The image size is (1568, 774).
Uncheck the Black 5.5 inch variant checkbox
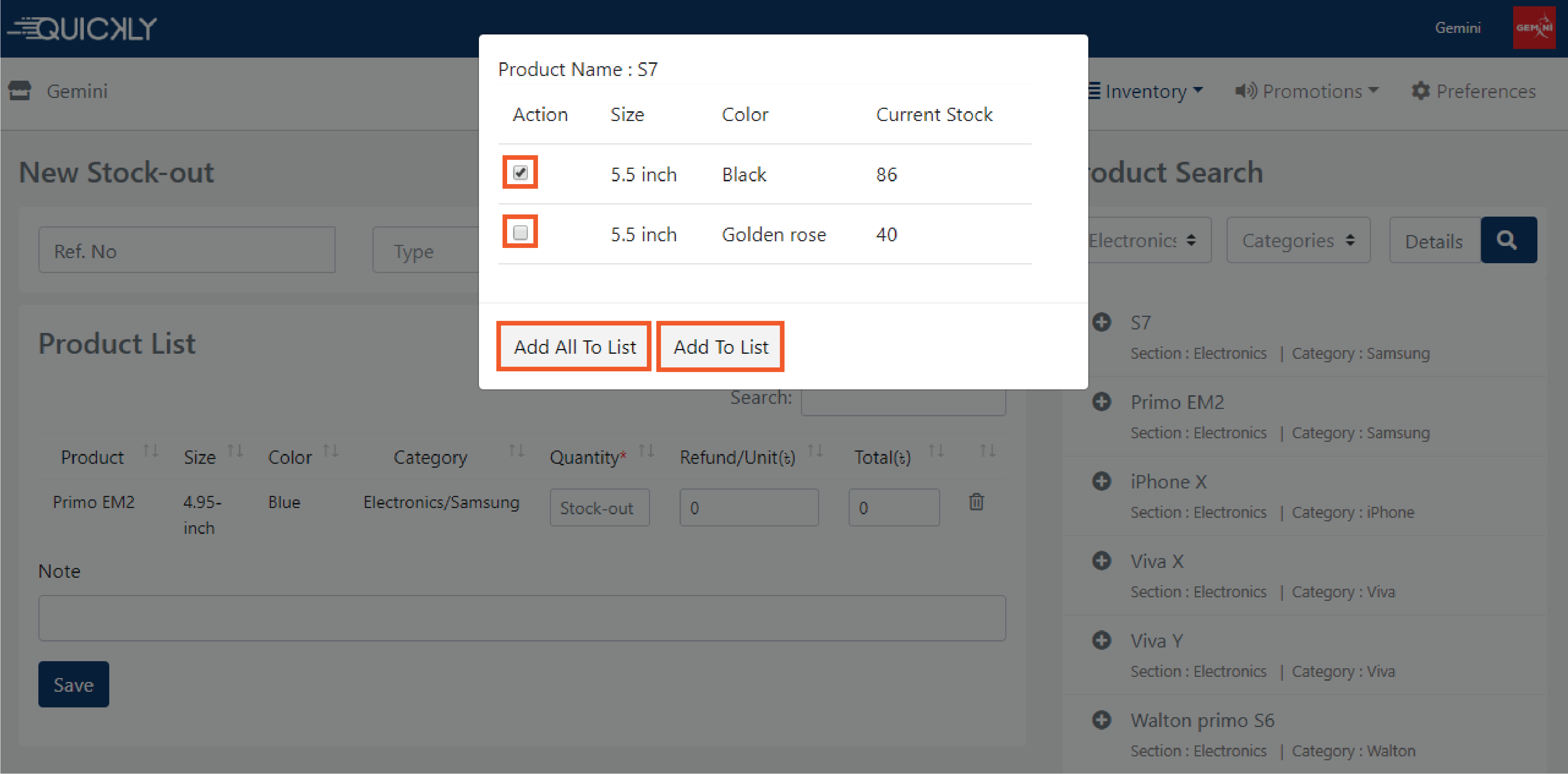pyautogui.click(x=520, y=172)
